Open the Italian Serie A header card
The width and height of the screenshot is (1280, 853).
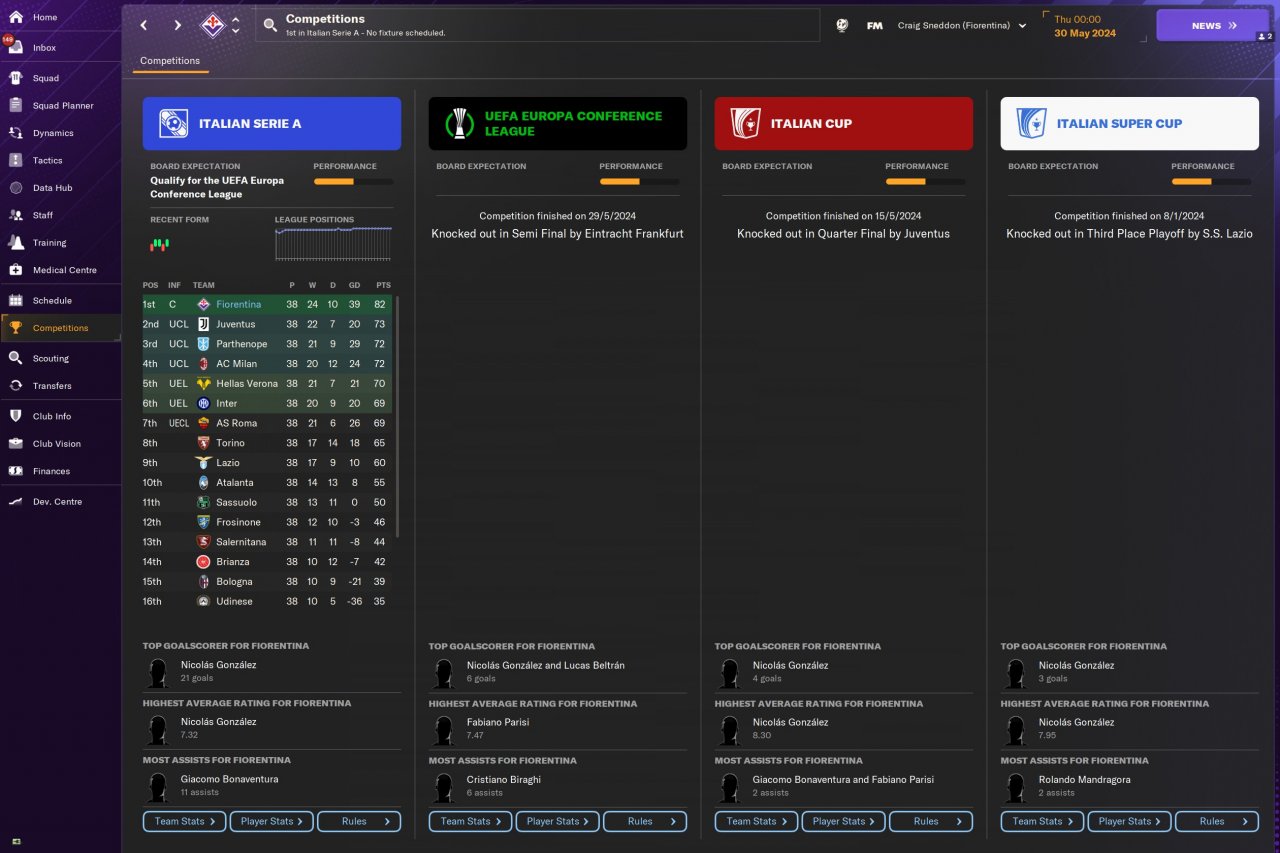[272, 123]
